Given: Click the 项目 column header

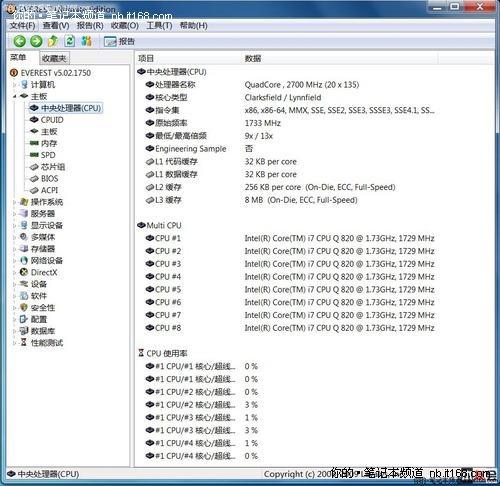Looking at the screenshot, I should pos(188,58).
